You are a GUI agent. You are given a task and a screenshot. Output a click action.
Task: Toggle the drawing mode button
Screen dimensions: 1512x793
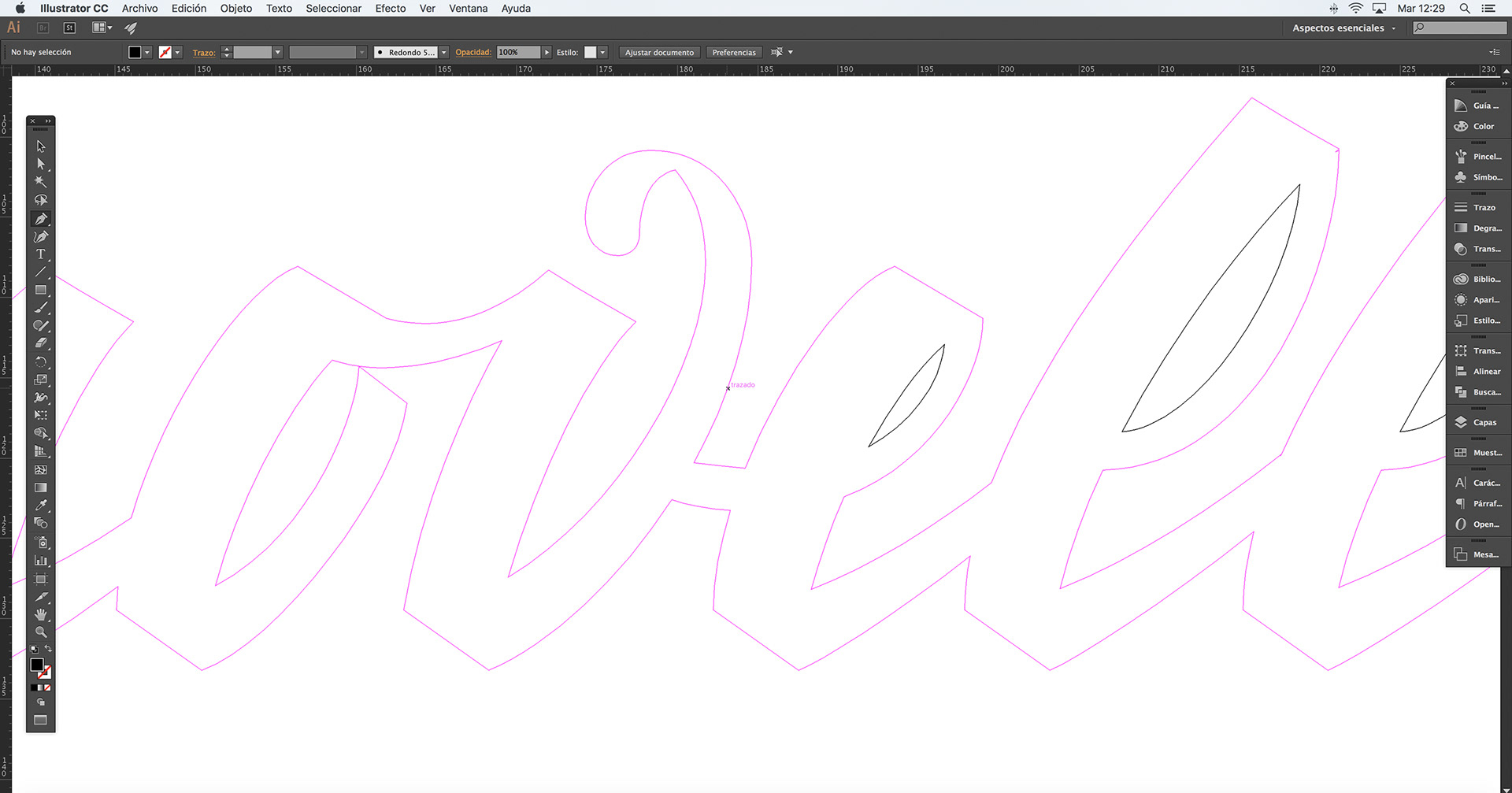click(41, 702)
